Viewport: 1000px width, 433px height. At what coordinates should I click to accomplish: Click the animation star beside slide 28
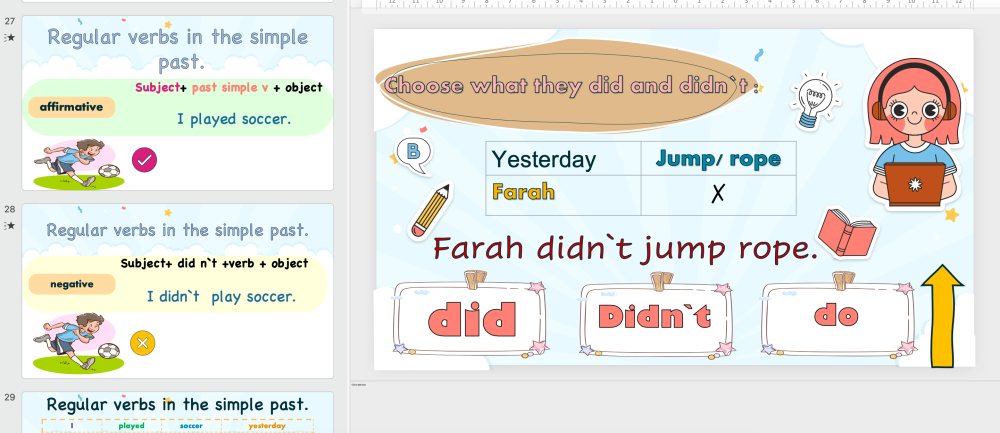[10, 226]
